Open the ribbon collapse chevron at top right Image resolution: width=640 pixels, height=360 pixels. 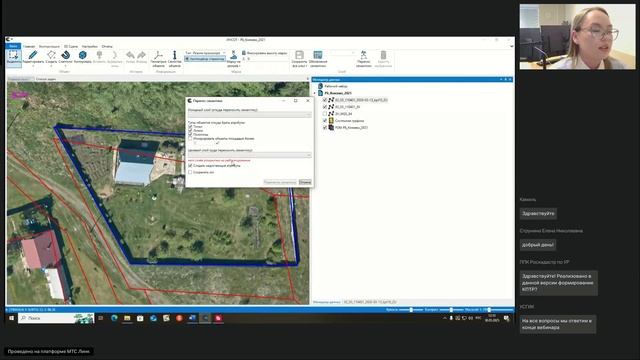[511, 46]
